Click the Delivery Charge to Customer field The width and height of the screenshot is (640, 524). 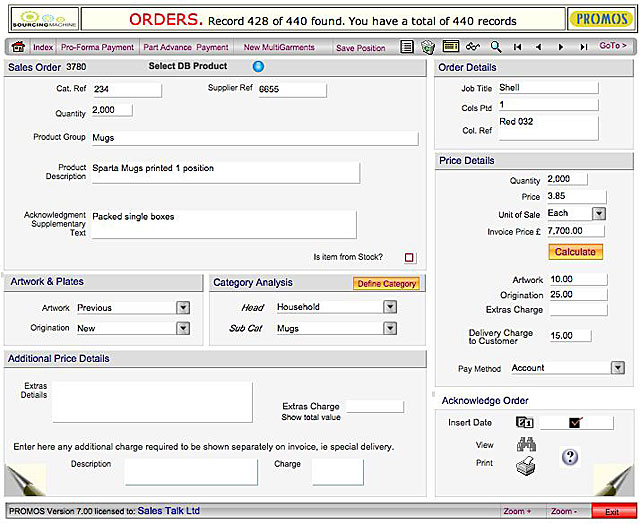pos(570,336)
